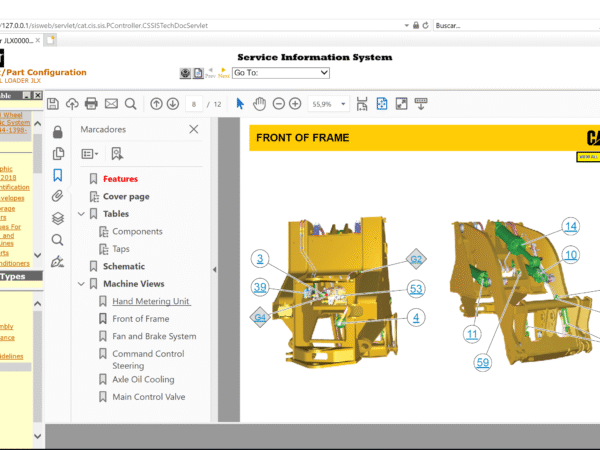This screenshot has width=600, height=450.
Task: Open the attachments paperclip panel
Action: [x=57, y=196]
